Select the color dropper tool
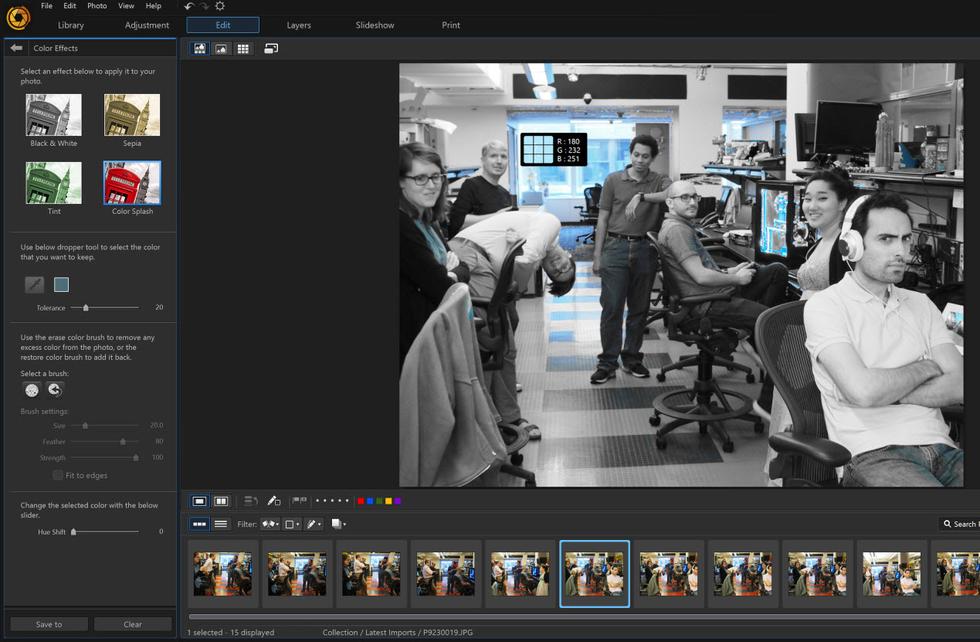 coord(34,284)
